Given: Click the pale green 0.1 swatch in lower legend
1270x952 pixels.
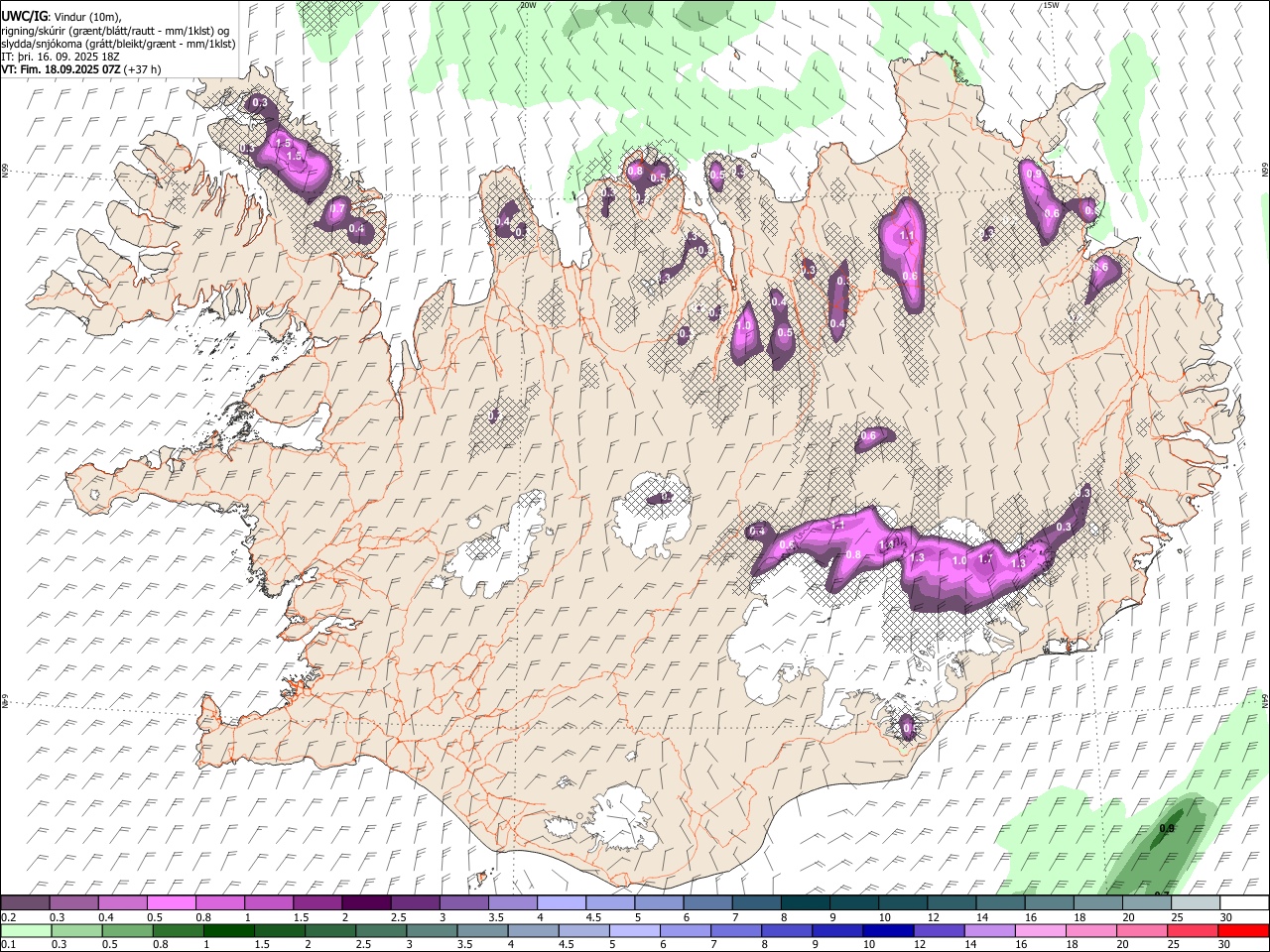Looking at the screenshot, I should point(26,930).
